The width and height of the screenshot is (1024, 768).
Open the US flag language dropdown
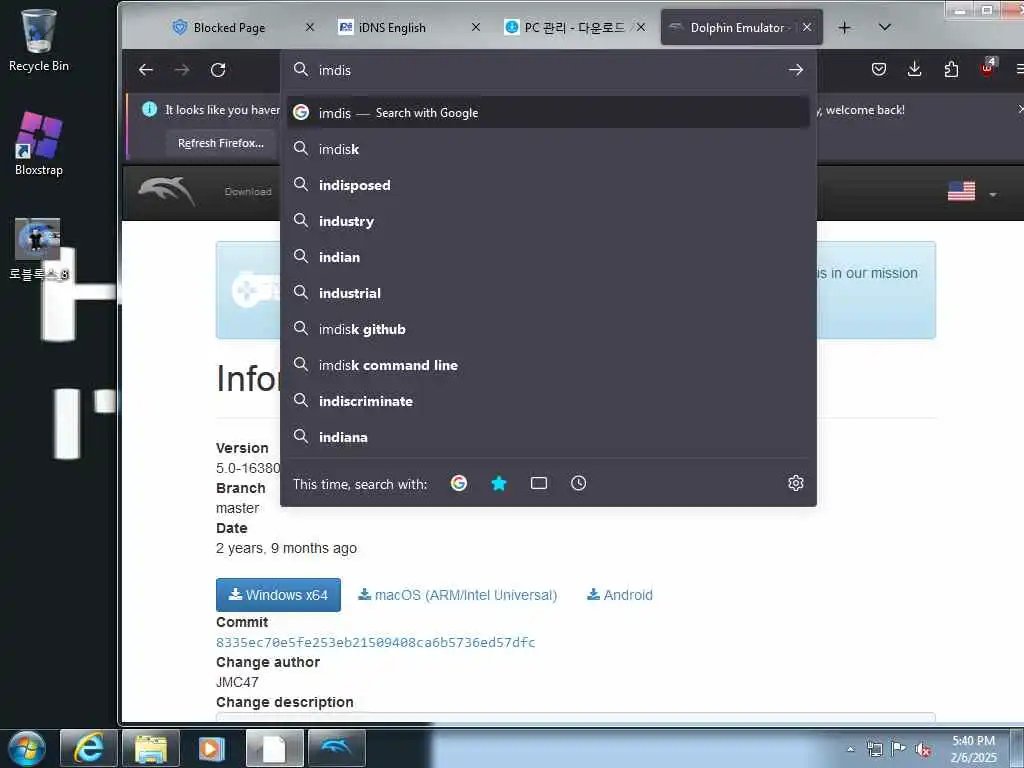point(972,191)
